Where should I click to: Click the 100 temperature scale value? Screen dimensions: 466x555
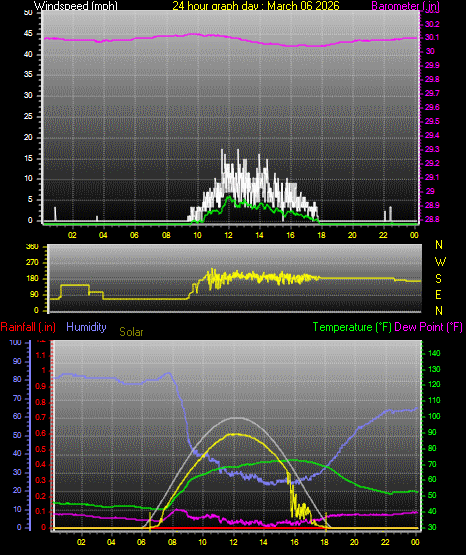[434, 416]
